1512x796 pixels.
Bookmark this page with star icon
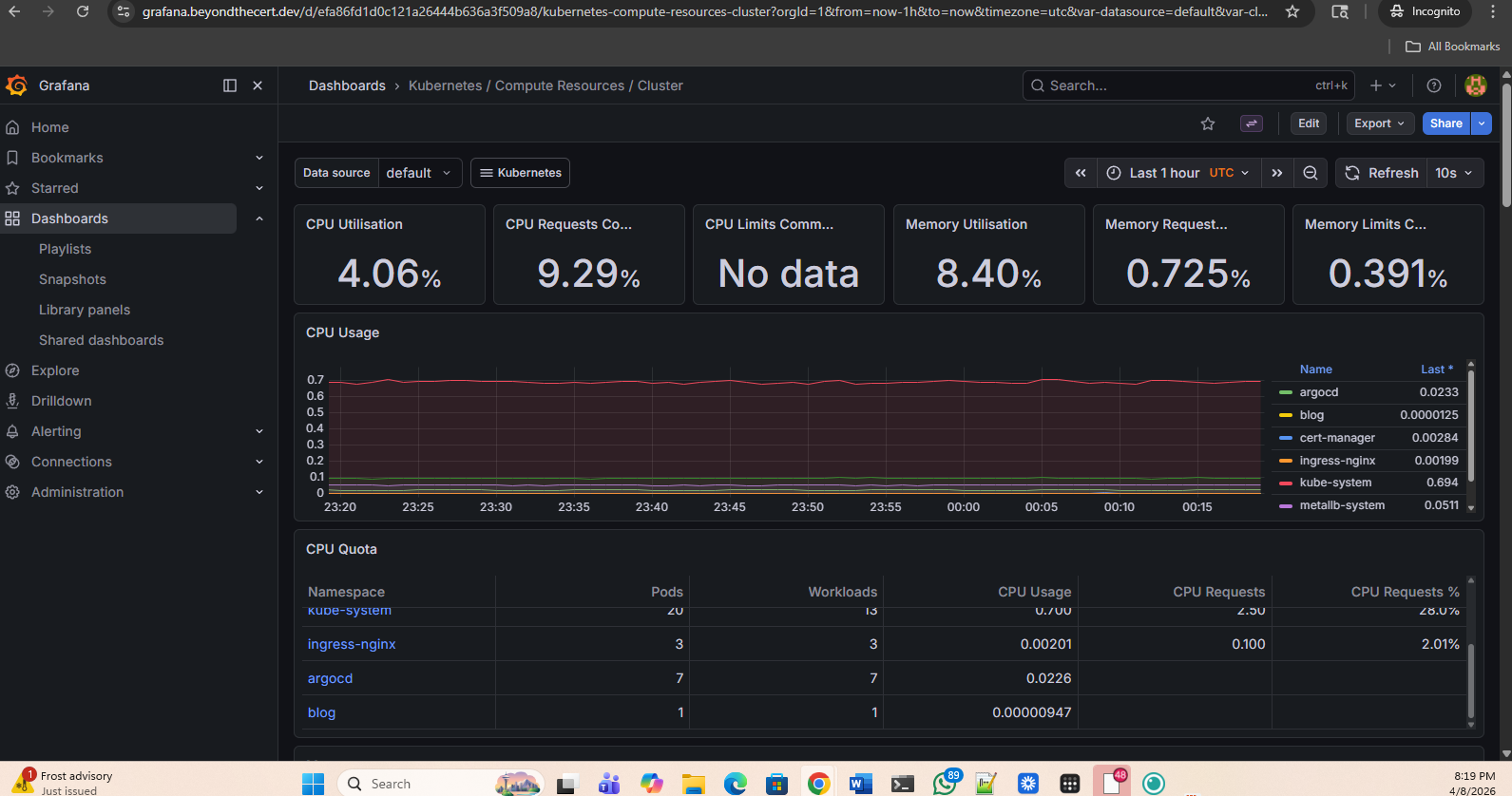click(1292, 11)
